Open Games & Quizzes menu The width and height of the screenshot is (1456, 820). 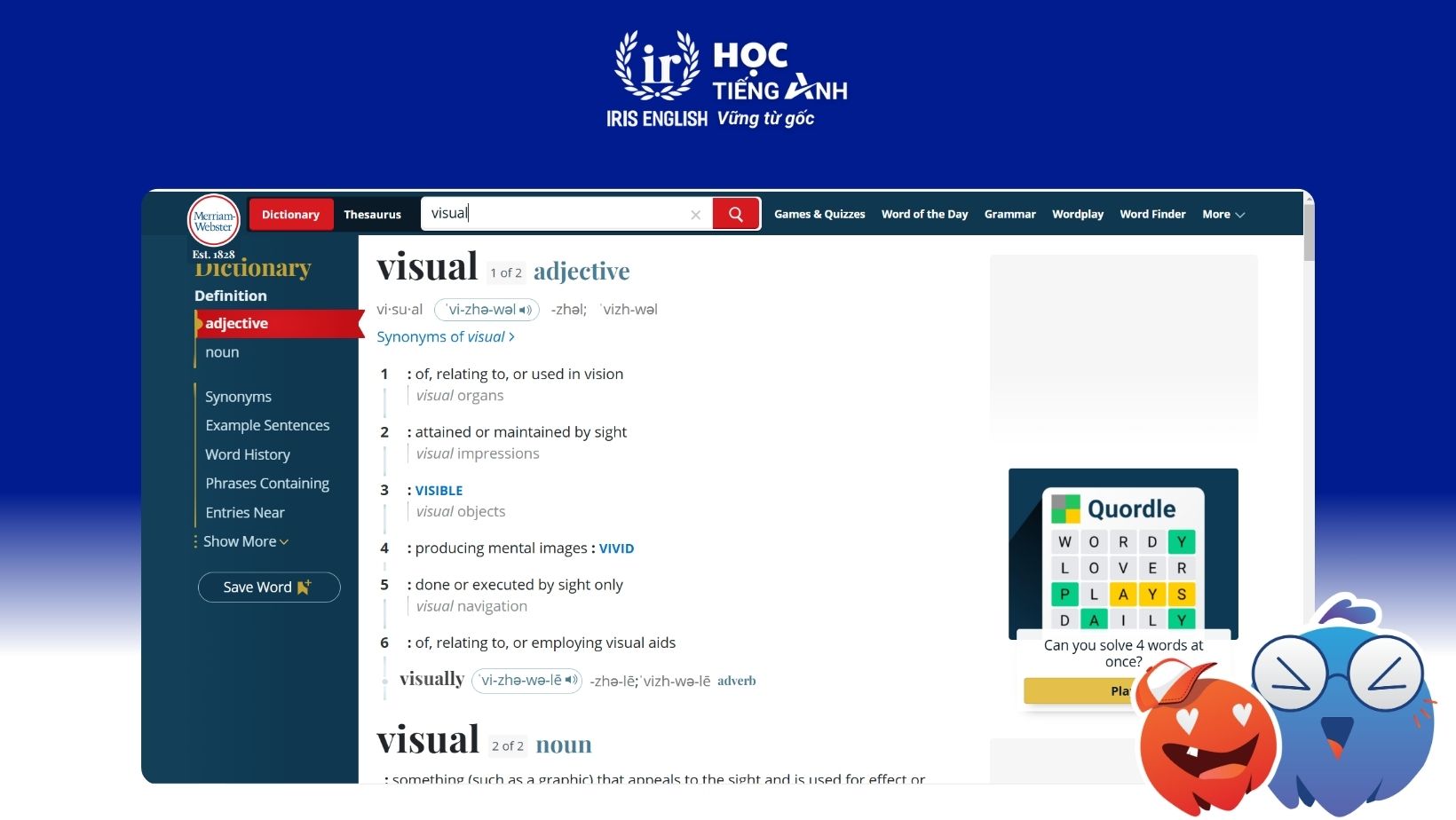[819, 214]
